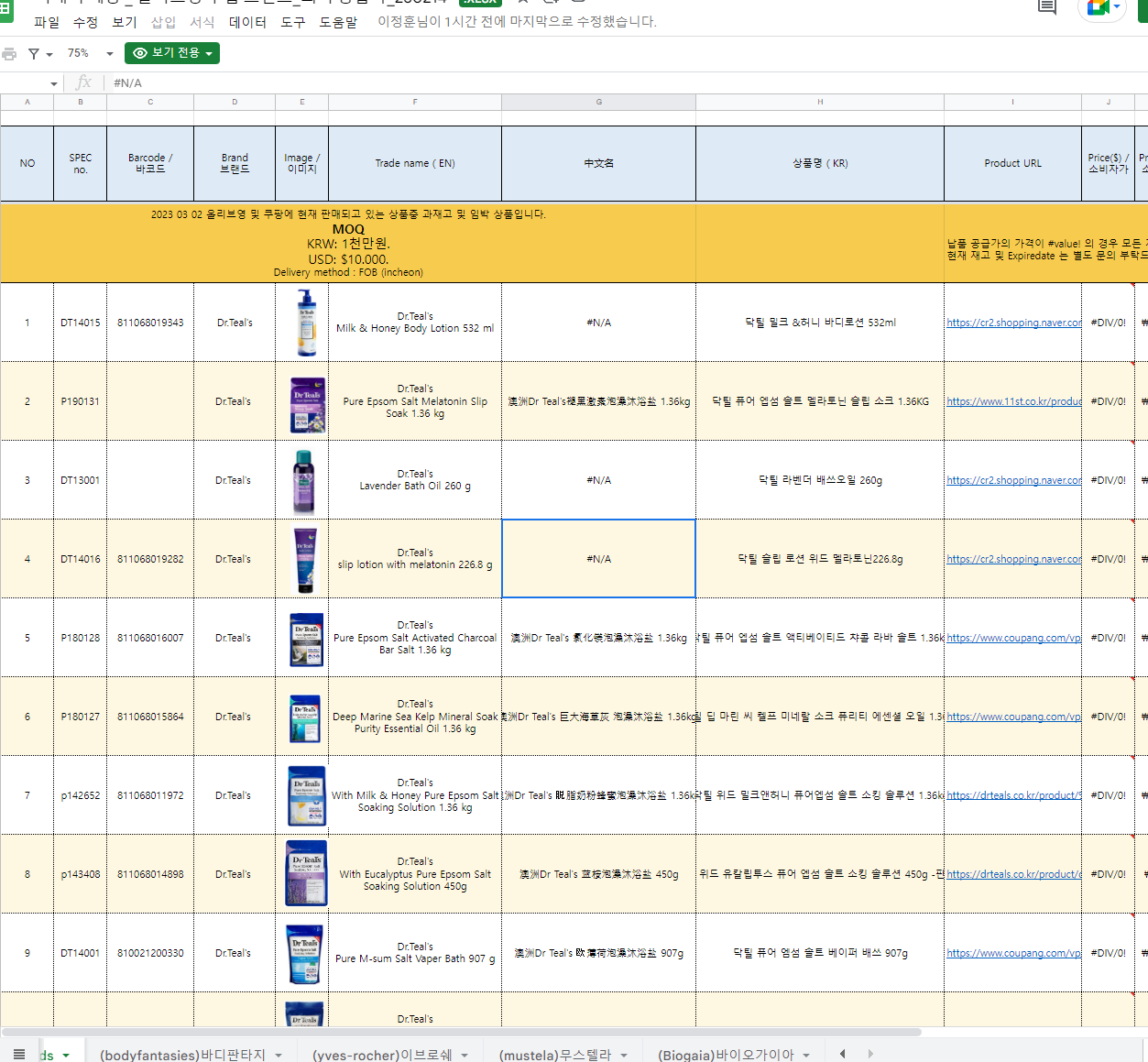Image resolution: width=1148 pixels, height=1062 pixels.
Task: Switch to the yves-rocher sheet tab
Action: point(382,1055)
